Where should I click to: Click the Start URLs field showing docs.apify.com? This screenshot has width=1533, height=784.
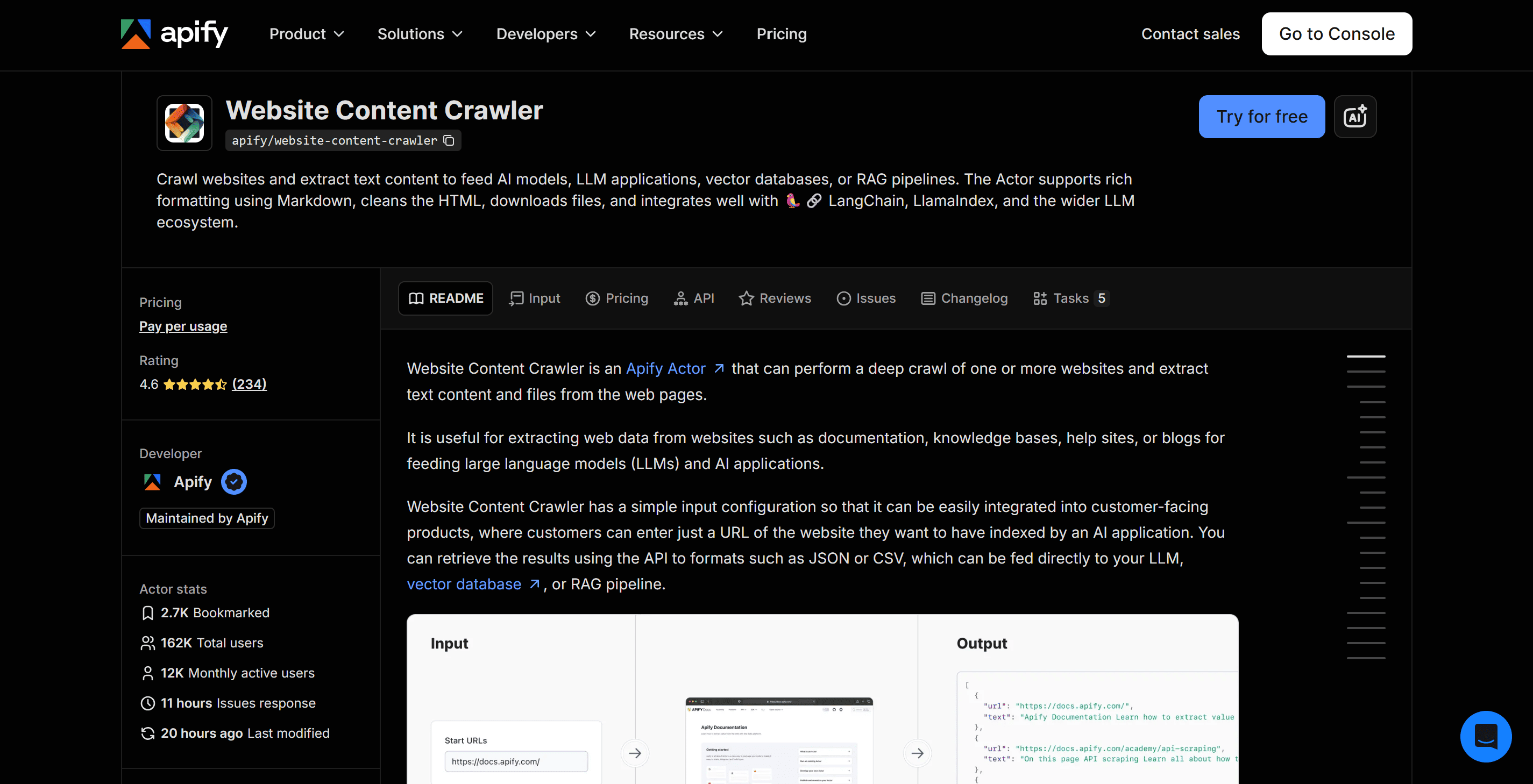[x=516, y=761]
